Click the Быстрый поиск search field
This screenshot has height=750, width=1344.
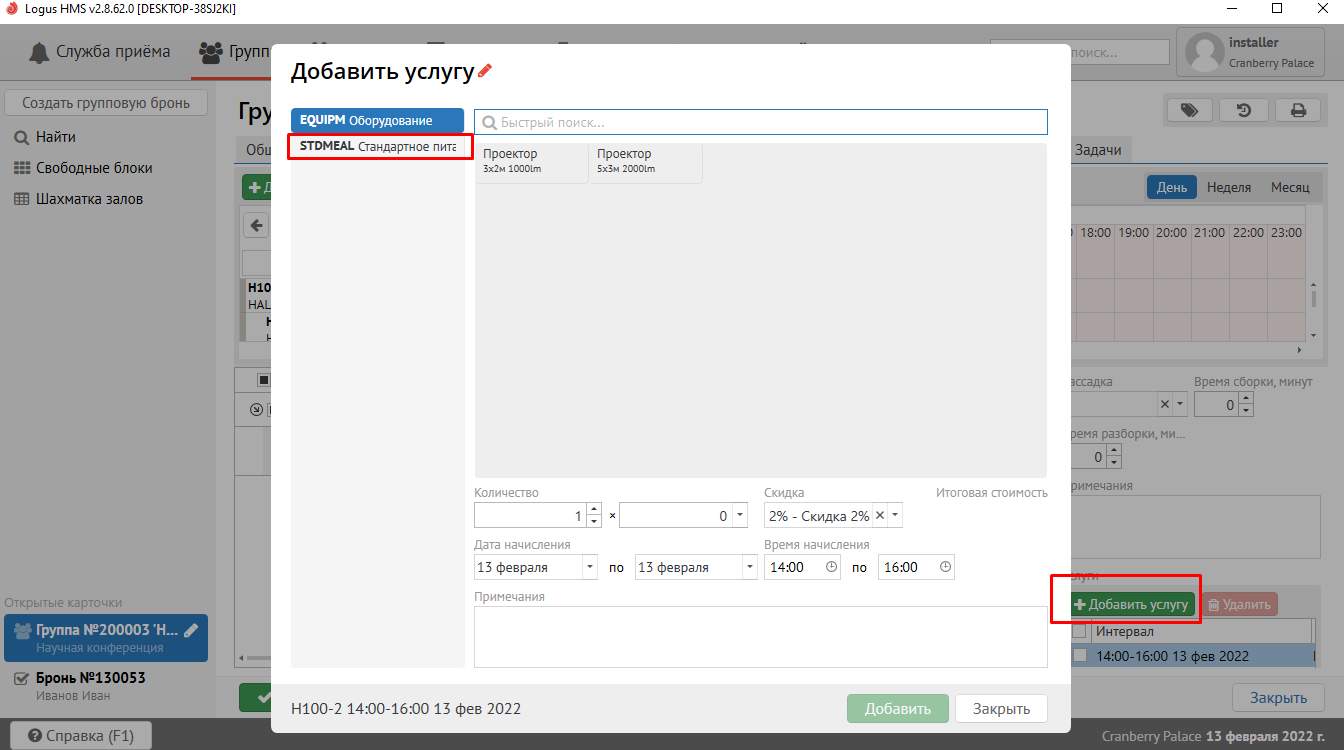(x=761, y=122)
